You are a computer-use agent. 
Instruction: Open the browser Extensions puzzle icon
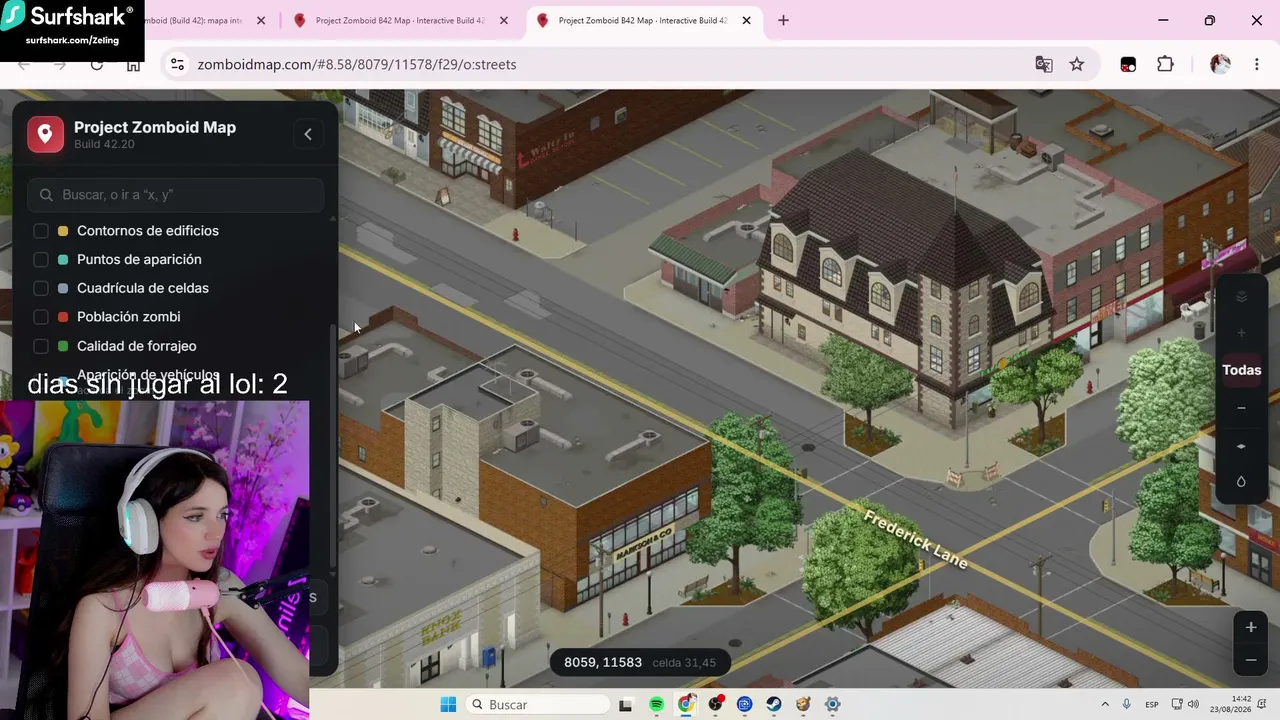[x=1165, y=64]
